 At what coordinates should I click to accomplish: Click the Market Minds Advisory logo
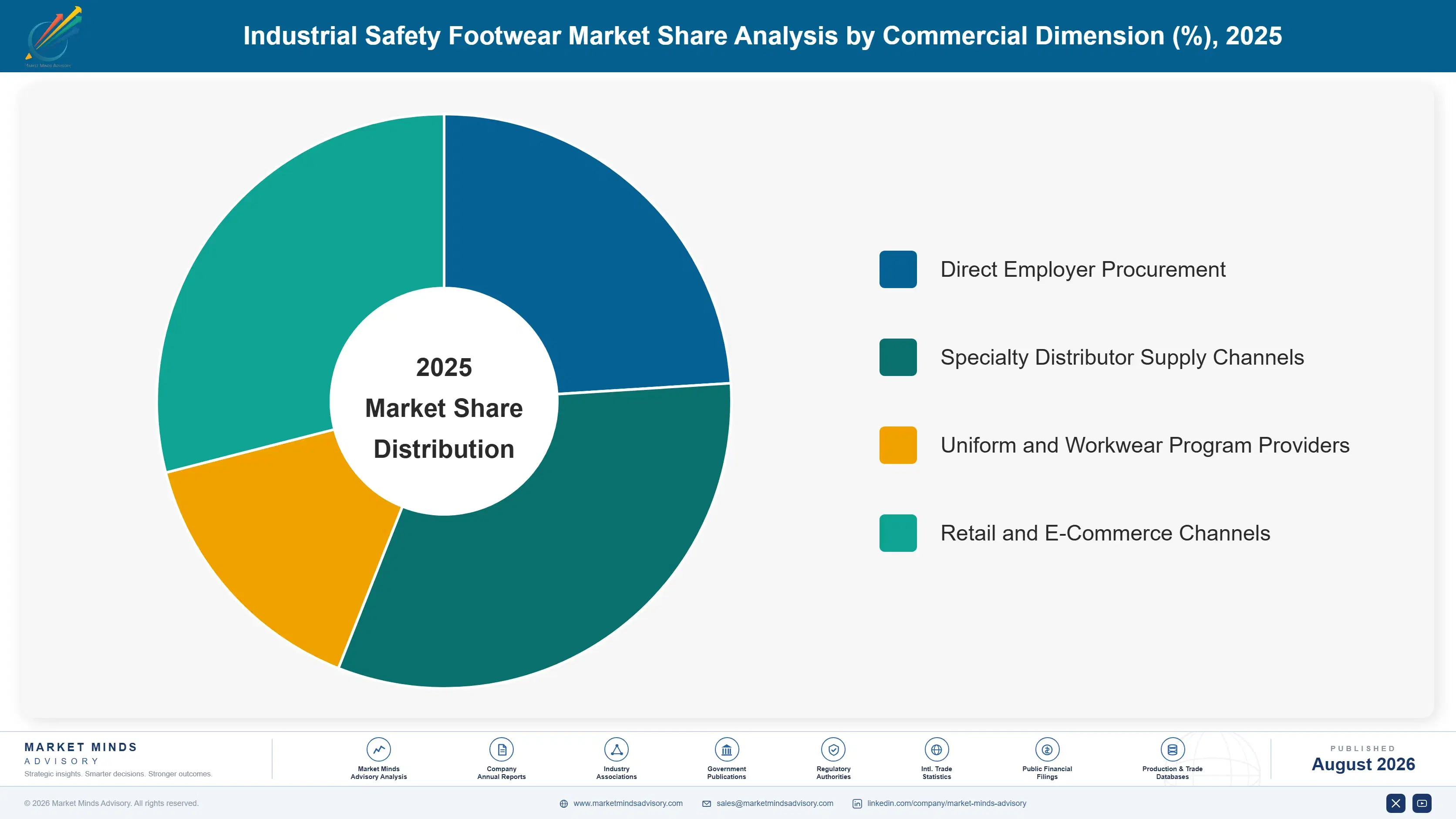pyautogui.click(x=53, y=37)
